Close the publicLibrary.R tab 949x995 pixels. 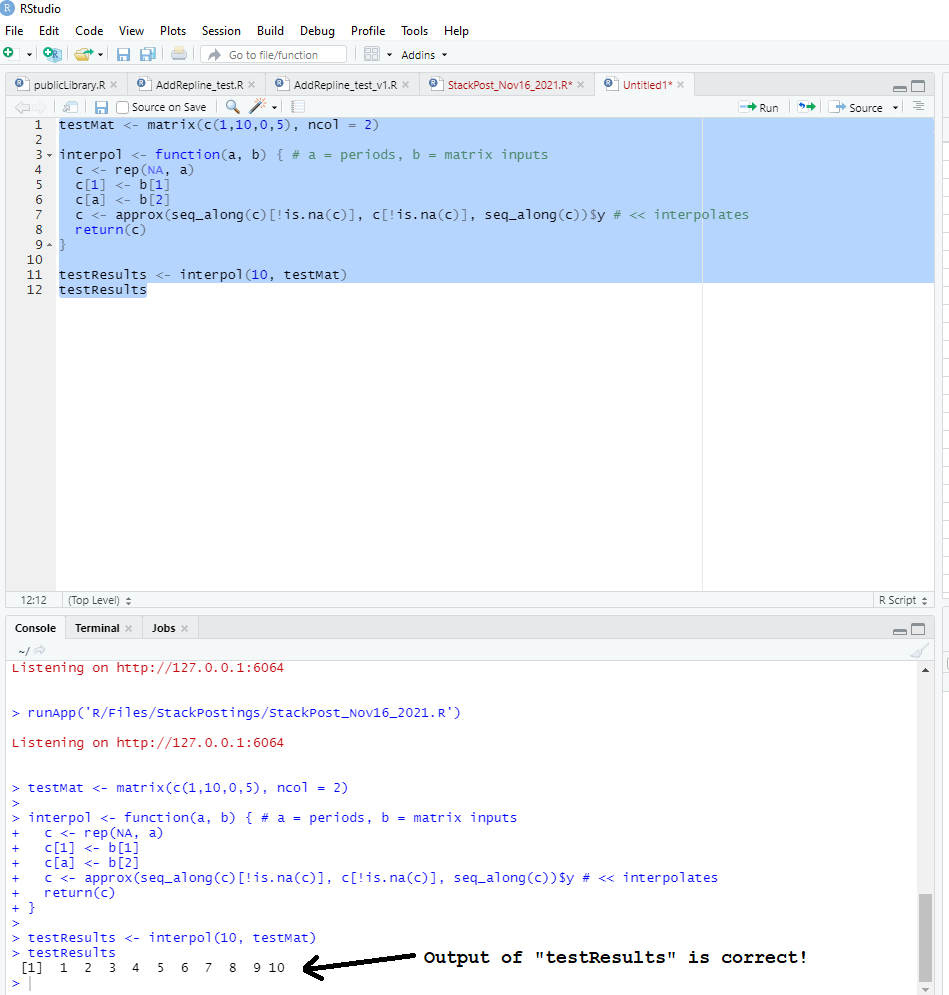(x=114, y=84)
